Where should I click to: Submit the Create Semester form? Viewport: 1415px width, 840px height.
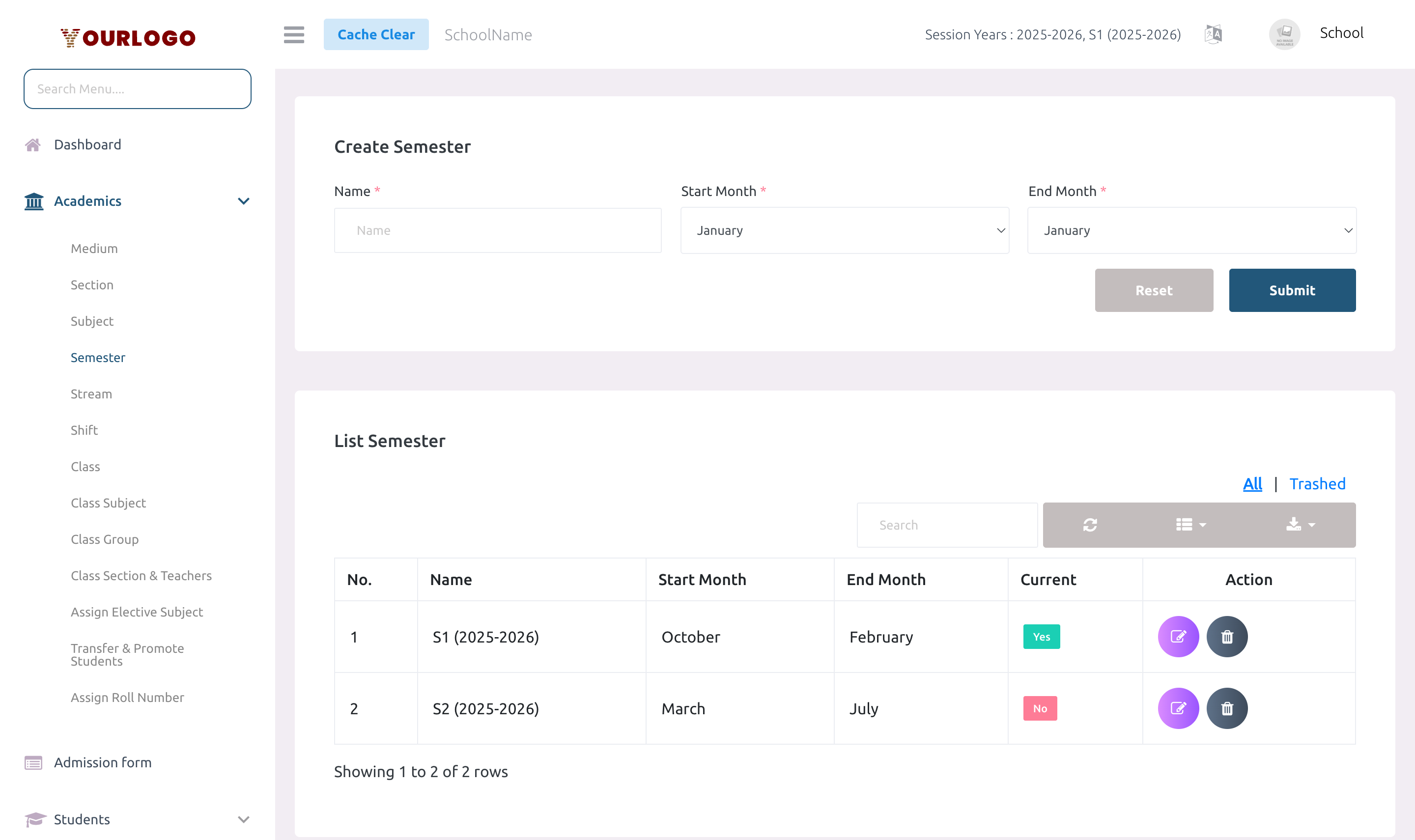pyautogui.click(x=1292, y=290)
